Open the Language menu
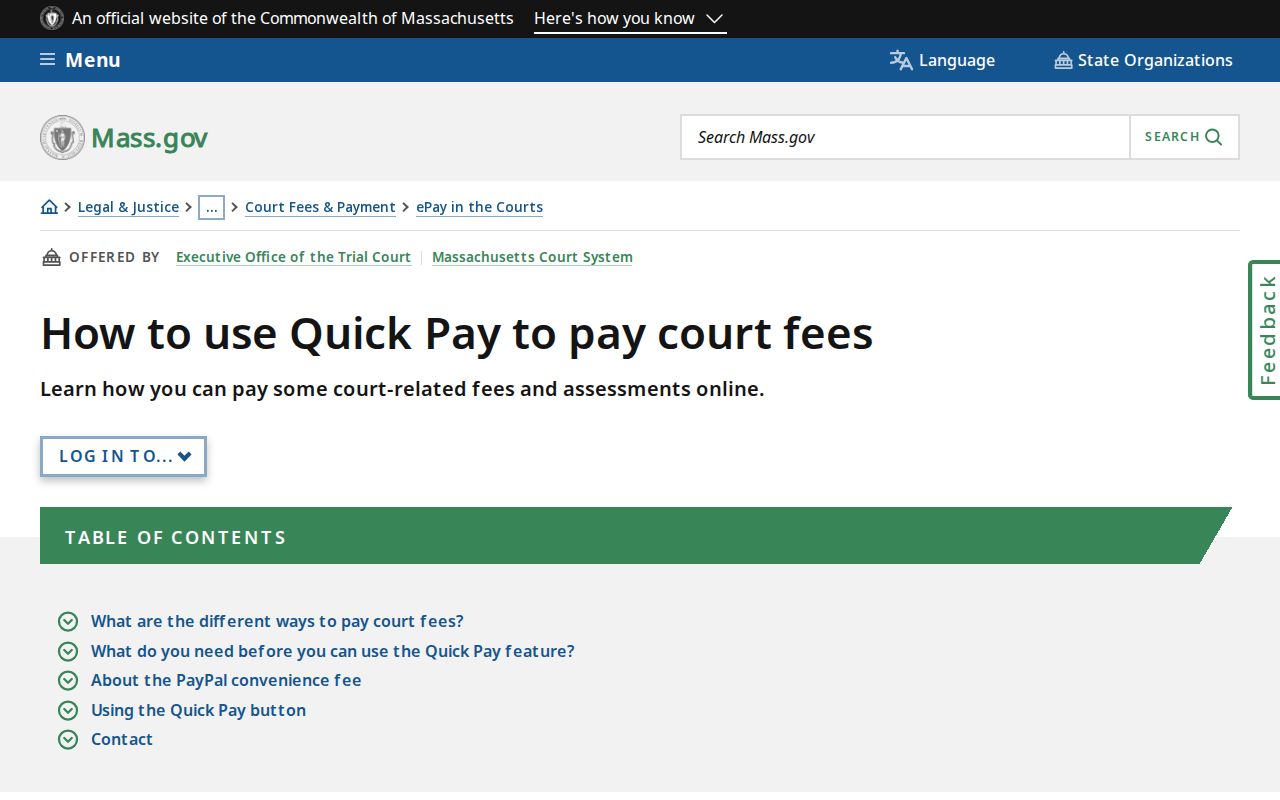1280x800 pixels. coord(942,60)
